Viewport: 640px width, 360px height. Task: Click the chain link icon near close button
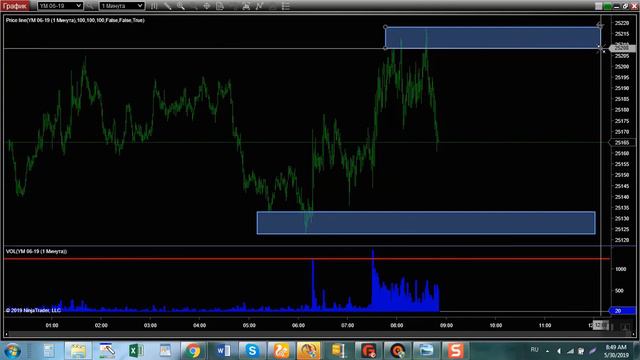[625, 6]
